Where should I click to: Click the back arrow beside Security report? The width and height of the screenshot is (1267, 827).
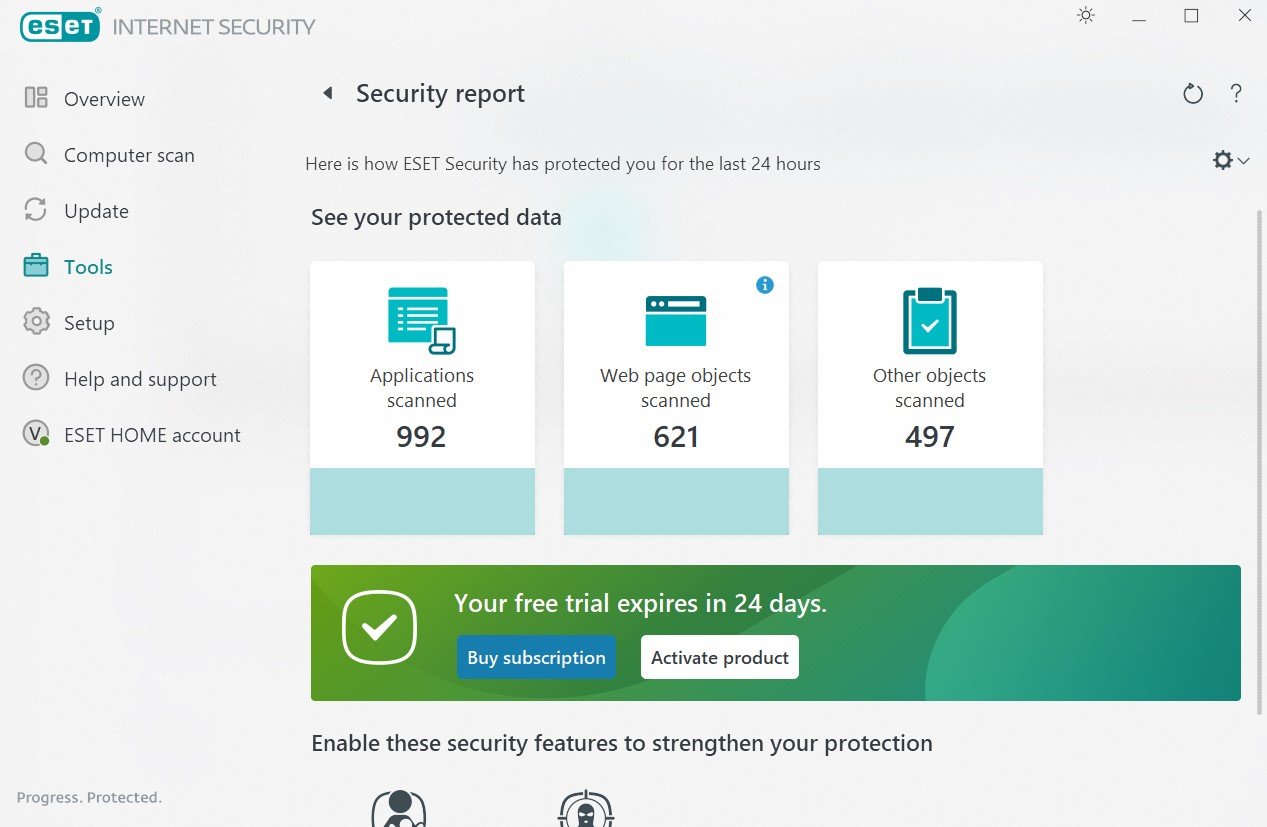click(x=326, y=94)
